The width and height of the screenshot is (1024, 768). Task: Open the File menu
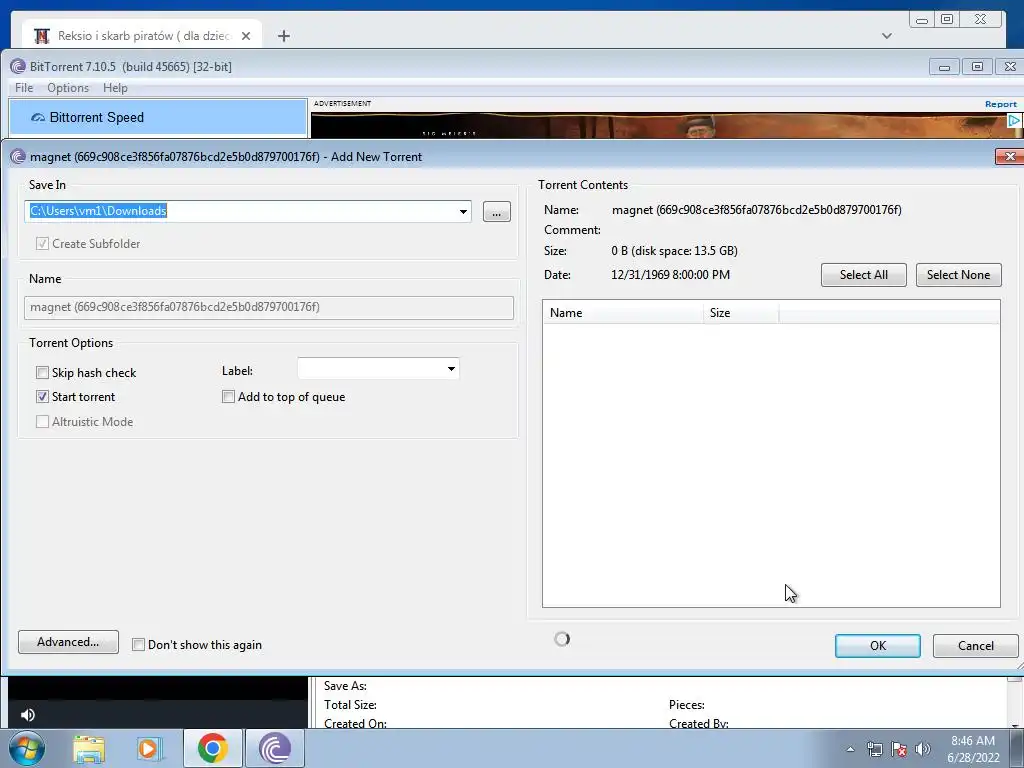click(x=24, y=88)
